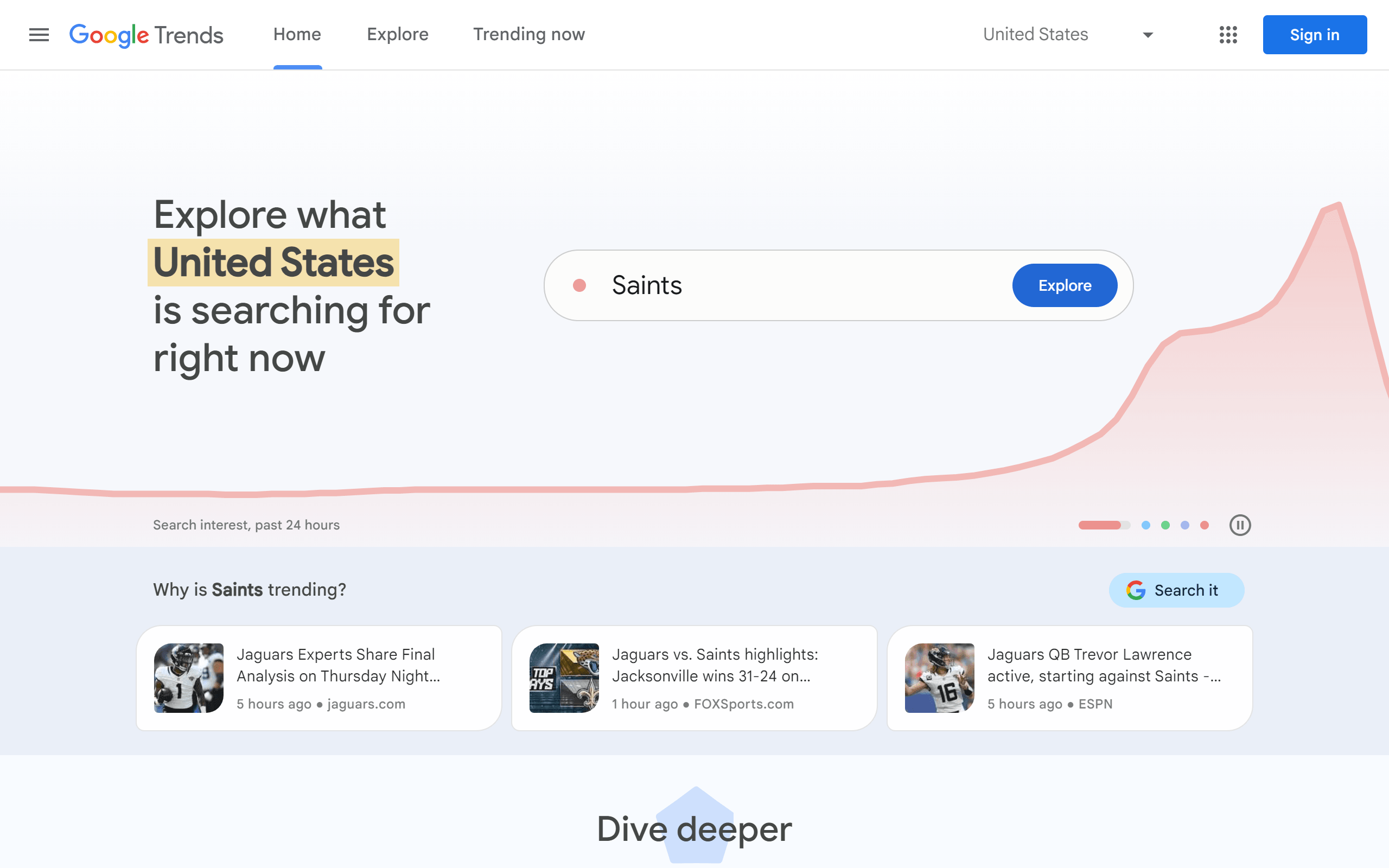Pause the trending carousel
The image size is (1389, 868).
(1240, 525)
